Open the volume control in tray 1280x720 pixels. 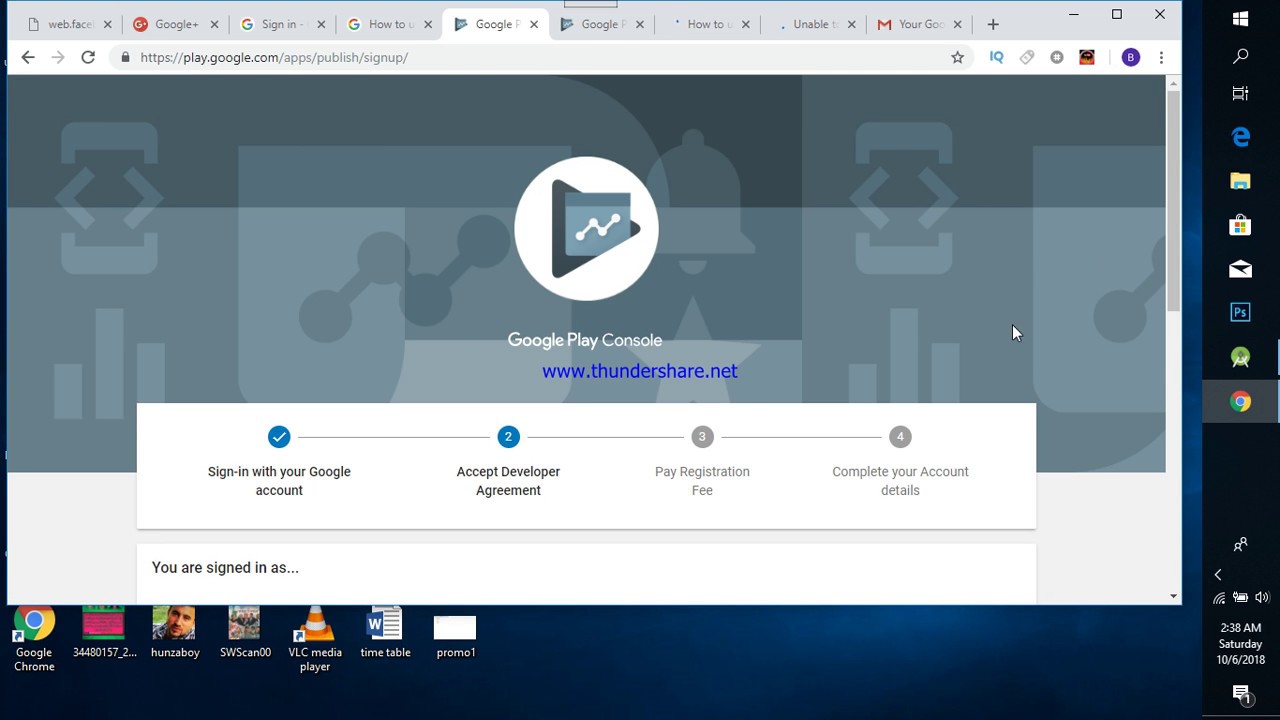1261,598
